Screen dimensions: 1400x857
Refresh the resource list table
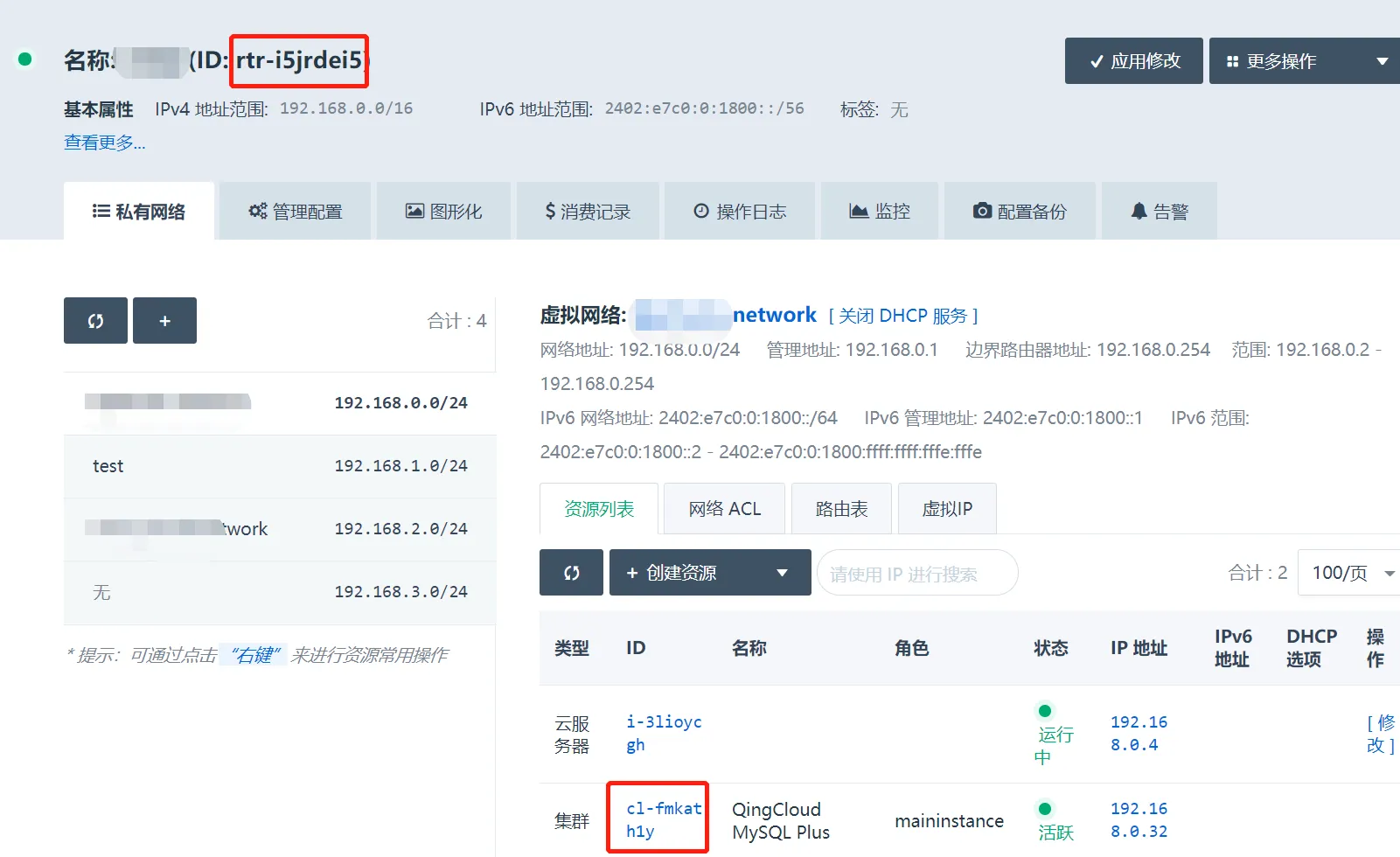[x=571, y=573]
